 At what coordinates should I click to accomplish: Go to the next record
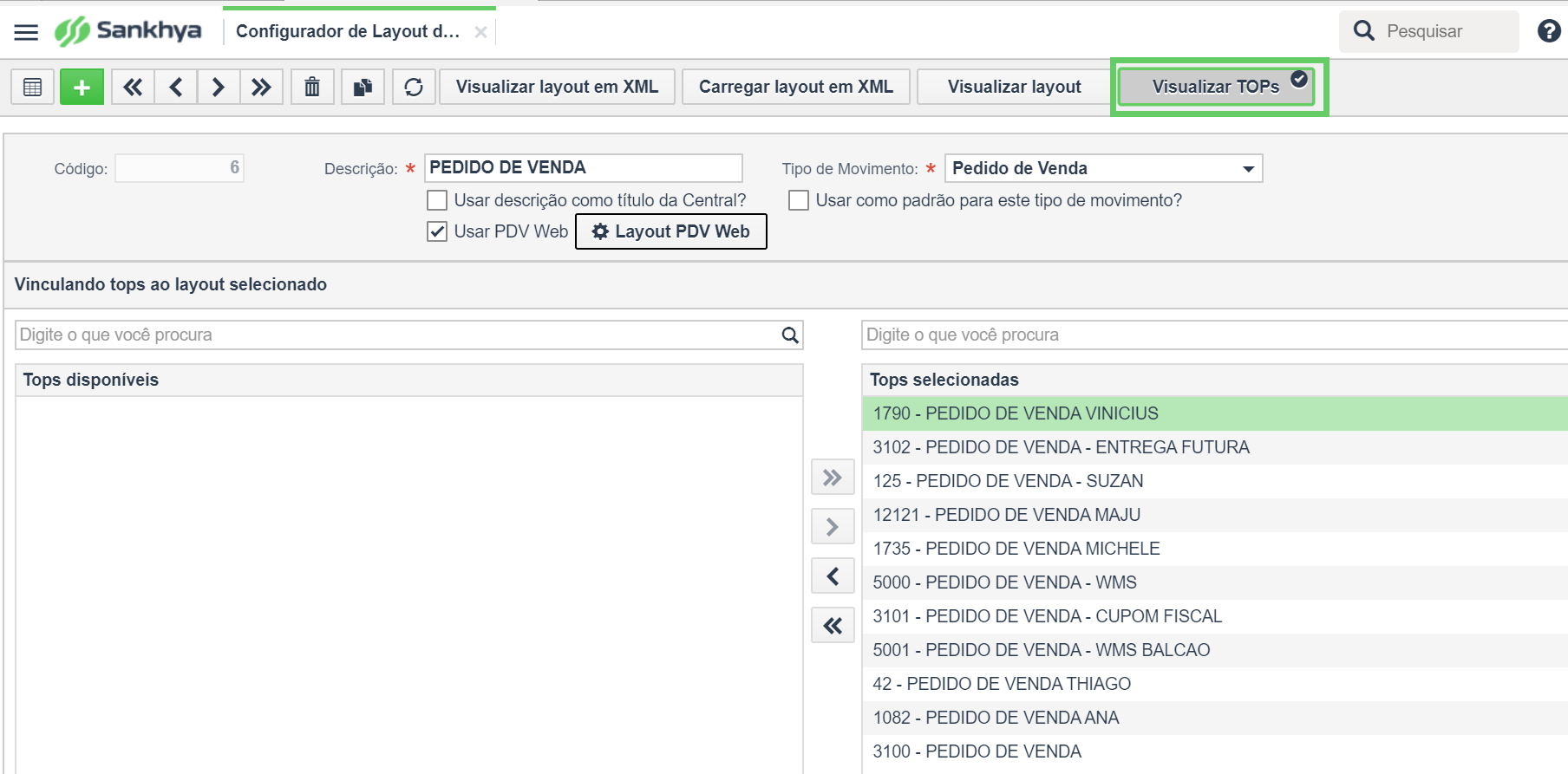coord(219,87)
